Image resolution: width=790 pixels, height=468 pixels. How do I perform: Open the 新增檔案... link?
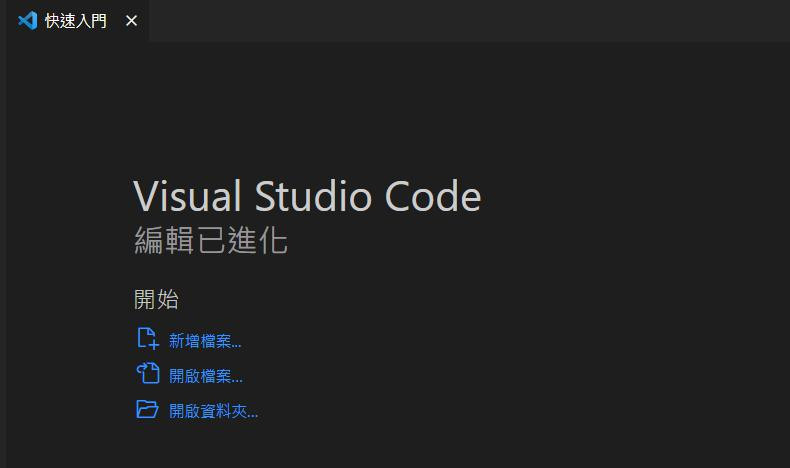(205, 341)
